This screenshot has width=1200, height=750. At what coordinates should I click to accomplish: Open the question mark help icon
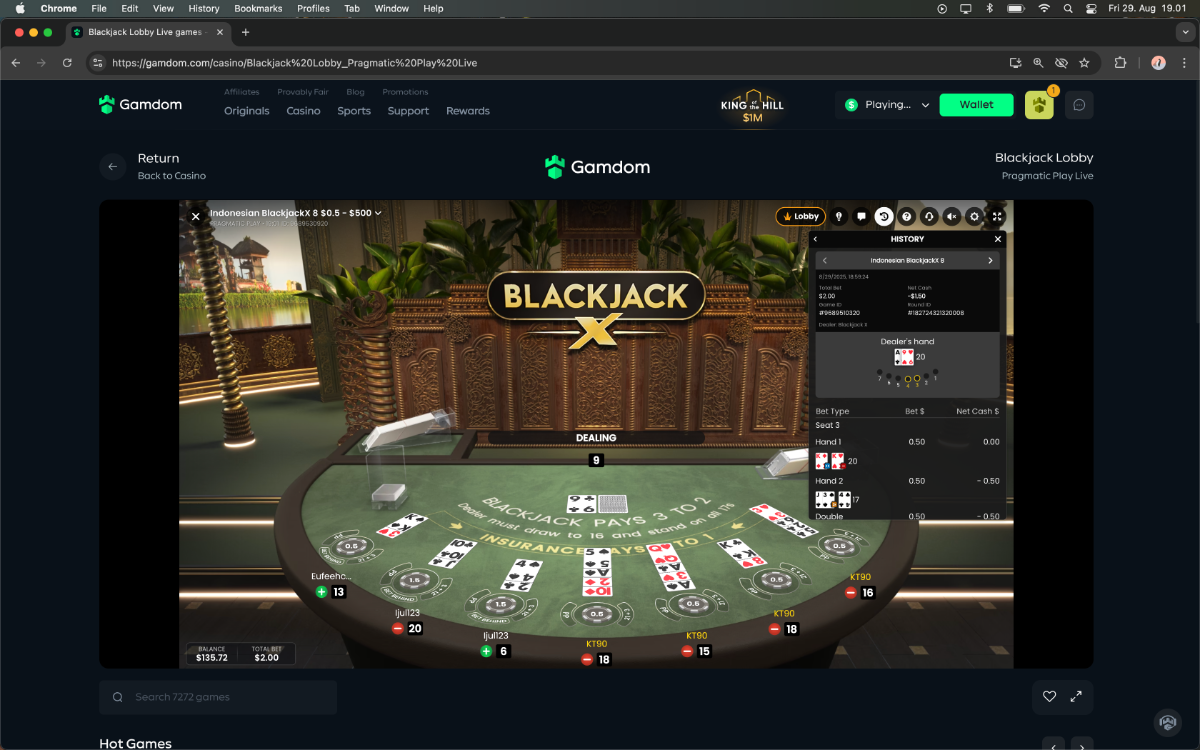coord(907,216)
